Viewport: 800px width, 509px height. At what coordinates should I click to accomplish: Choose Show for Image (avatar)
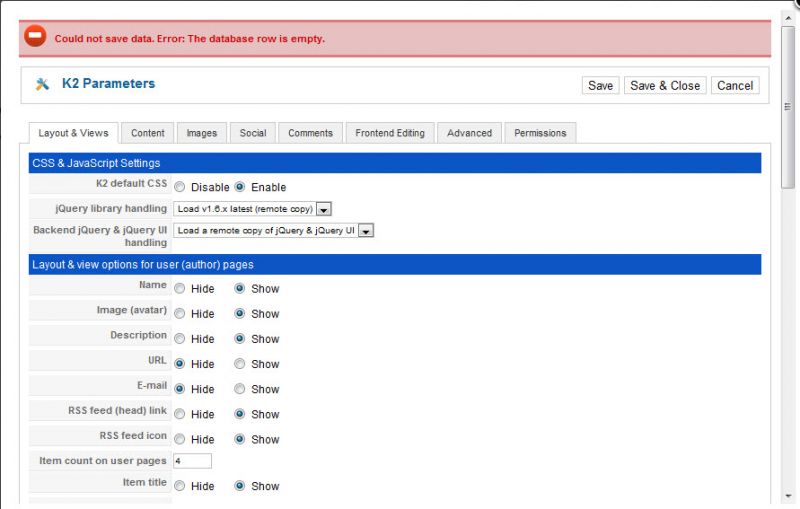240,314
